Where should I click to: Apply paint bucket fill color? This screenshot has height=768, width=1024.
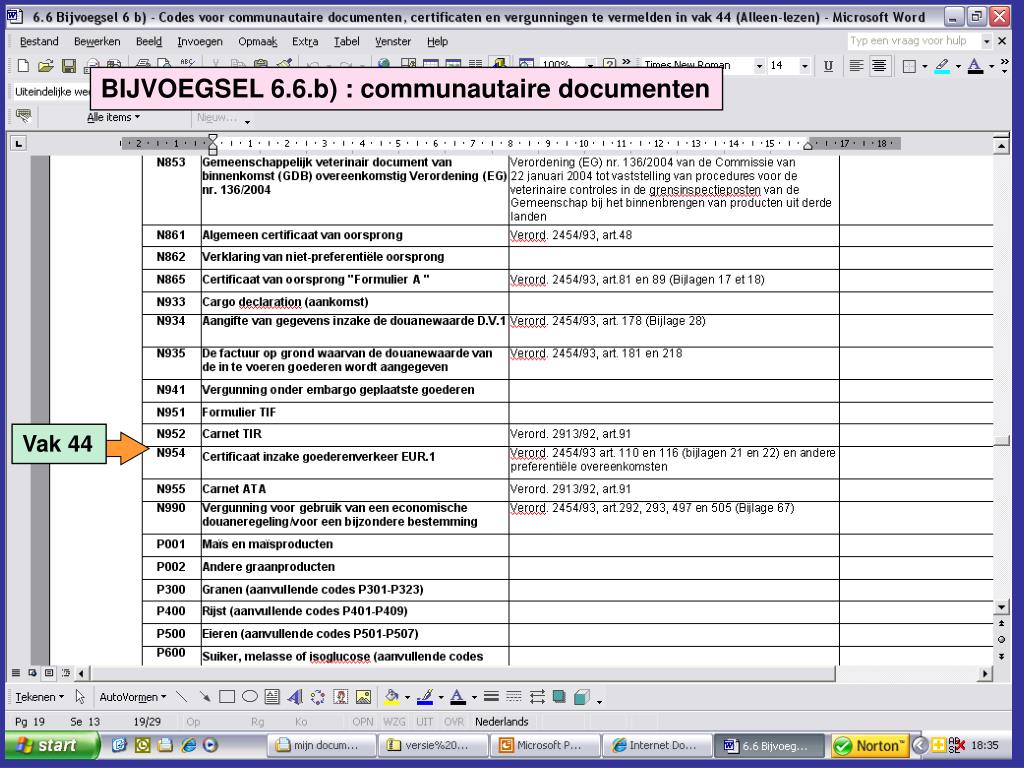(392, 697)
